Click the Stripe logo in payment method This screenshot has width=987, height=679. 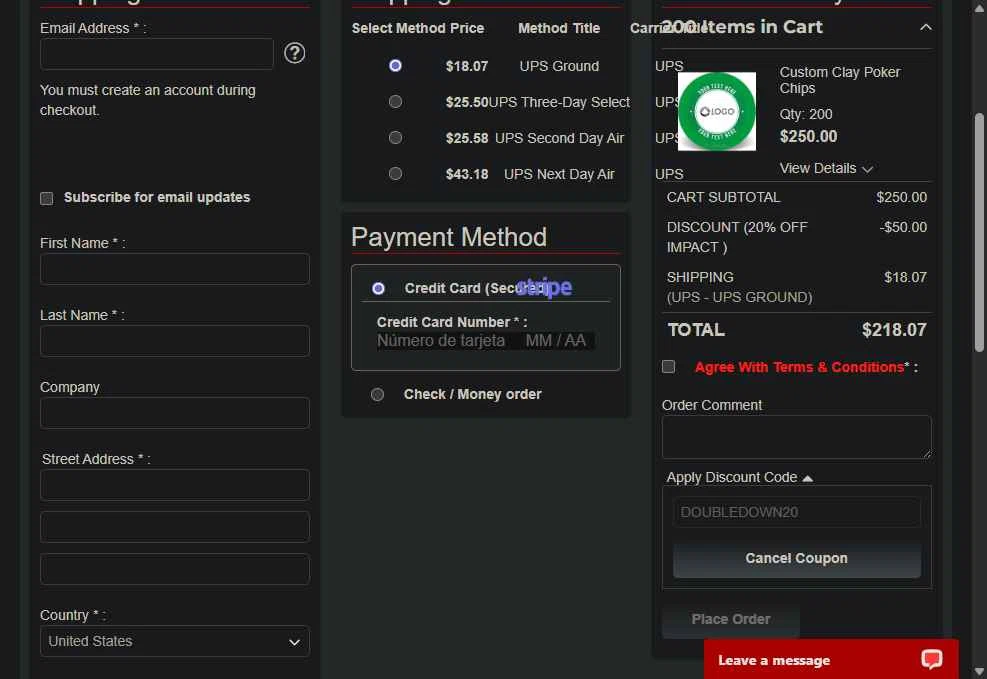(544, 287)
